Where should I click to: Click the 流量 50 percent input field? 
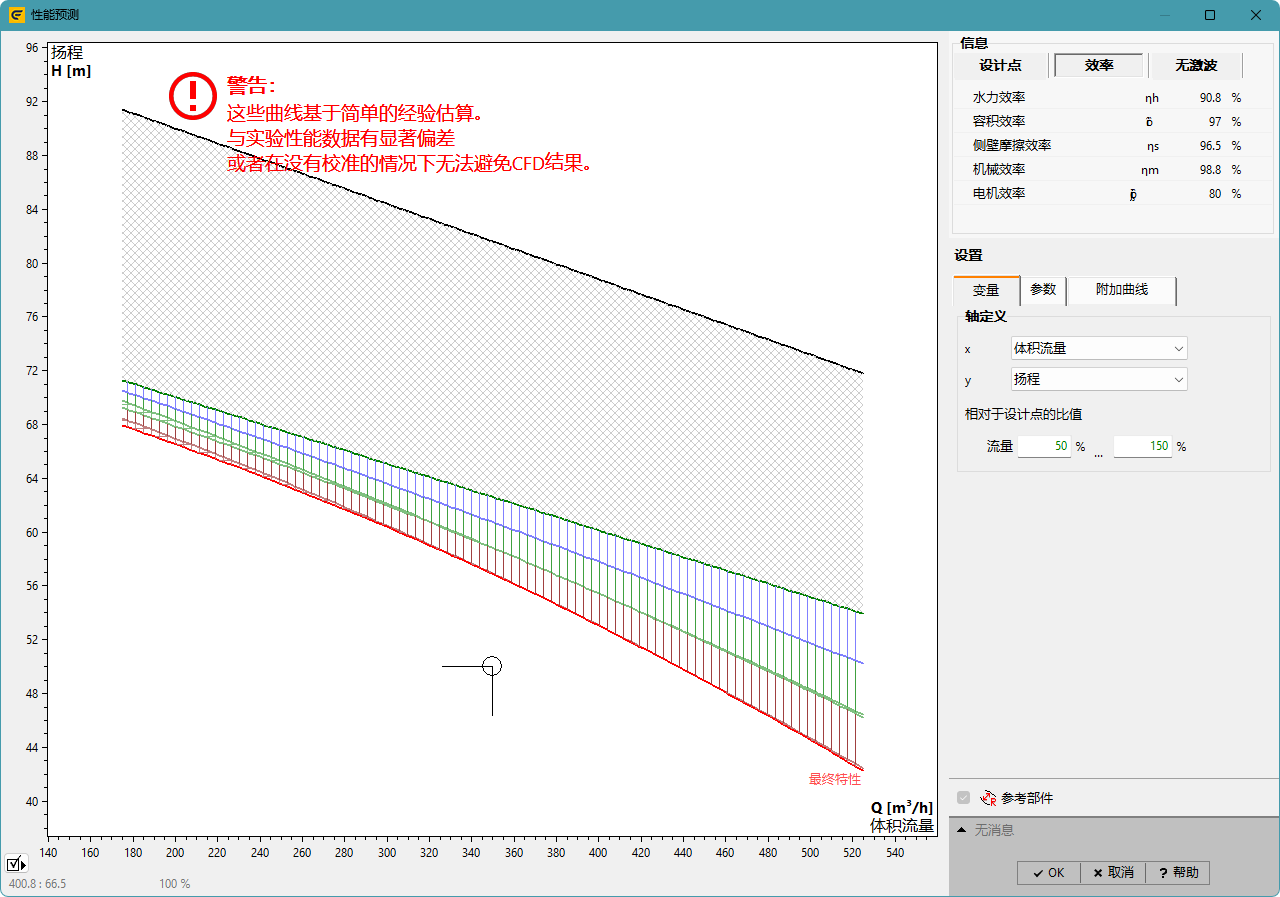pos(1044,446)
